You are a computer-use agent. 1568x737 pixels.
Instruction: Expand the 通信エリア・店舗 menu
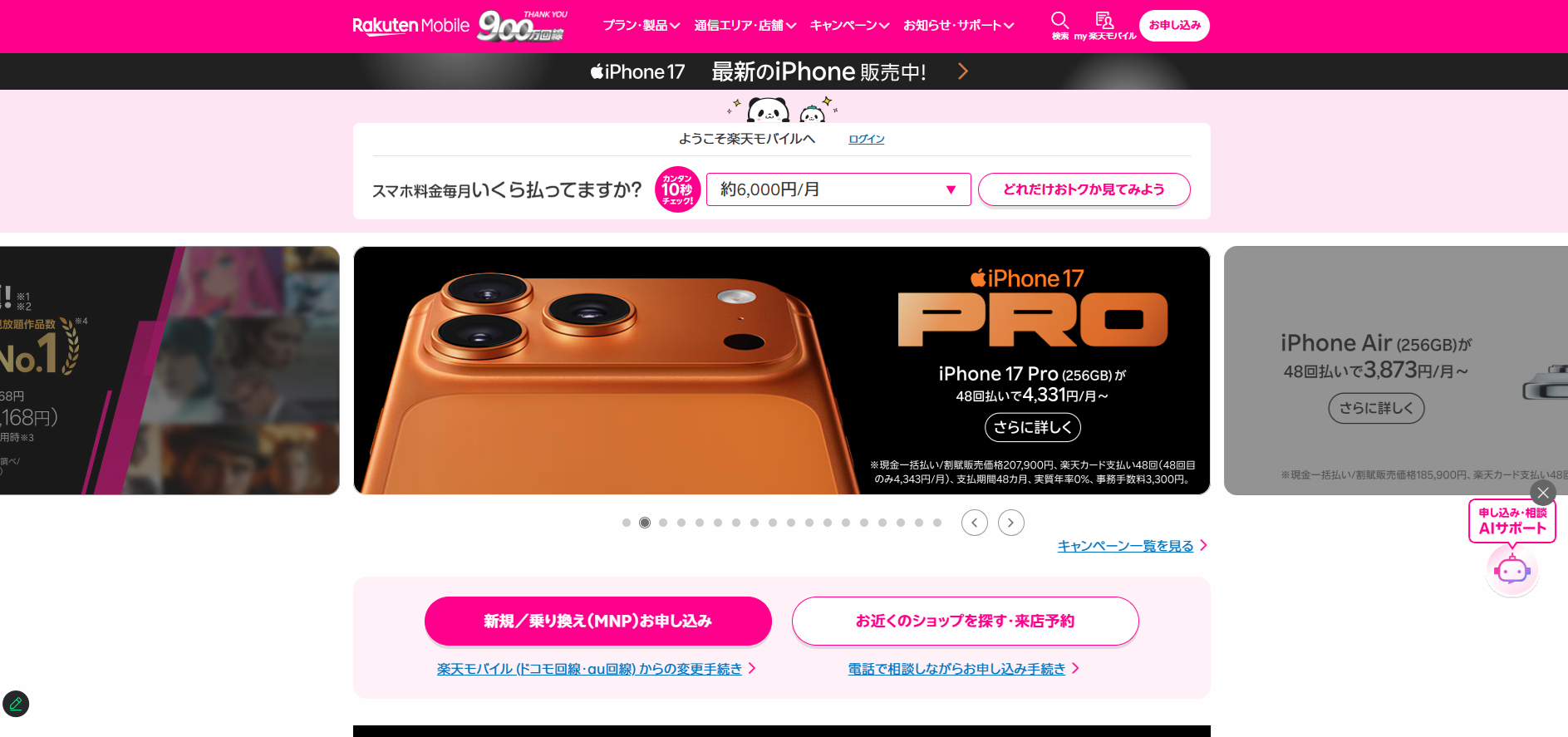745,26
